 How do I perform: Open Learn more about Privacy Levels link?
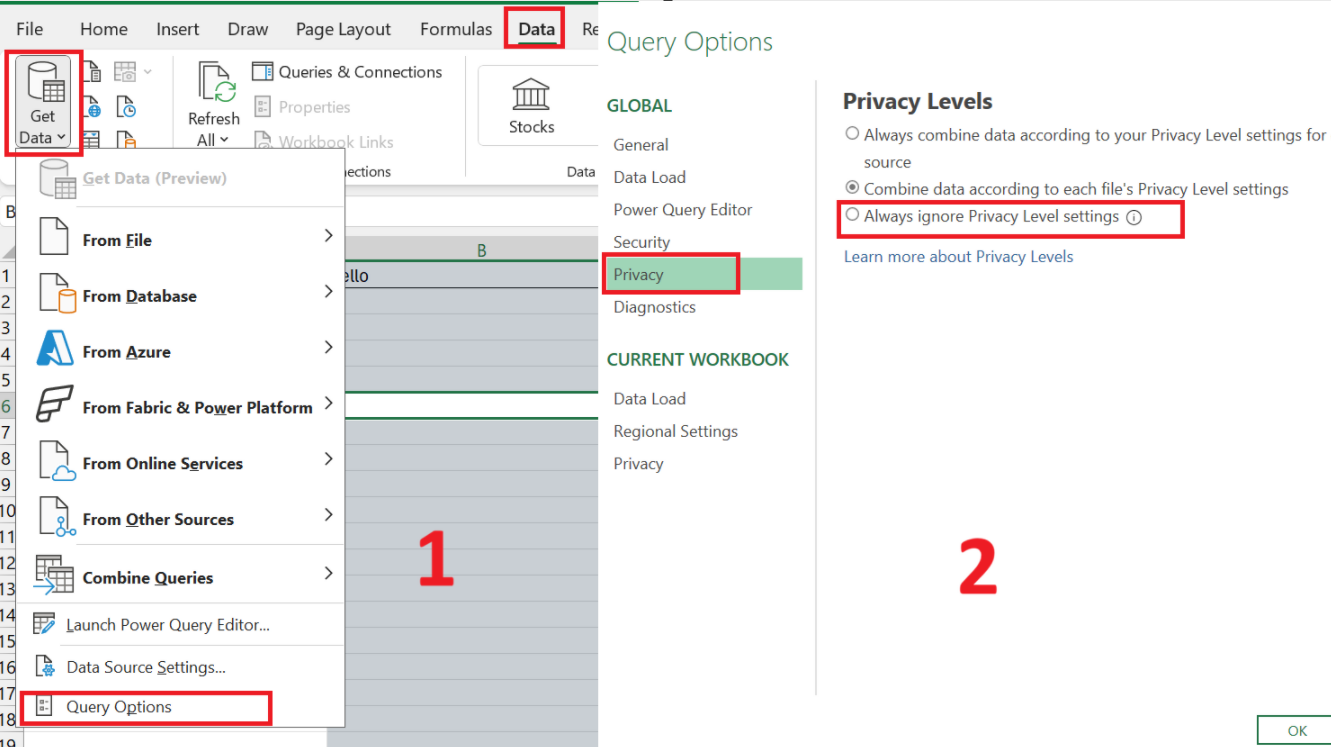(x=958, y=257)
